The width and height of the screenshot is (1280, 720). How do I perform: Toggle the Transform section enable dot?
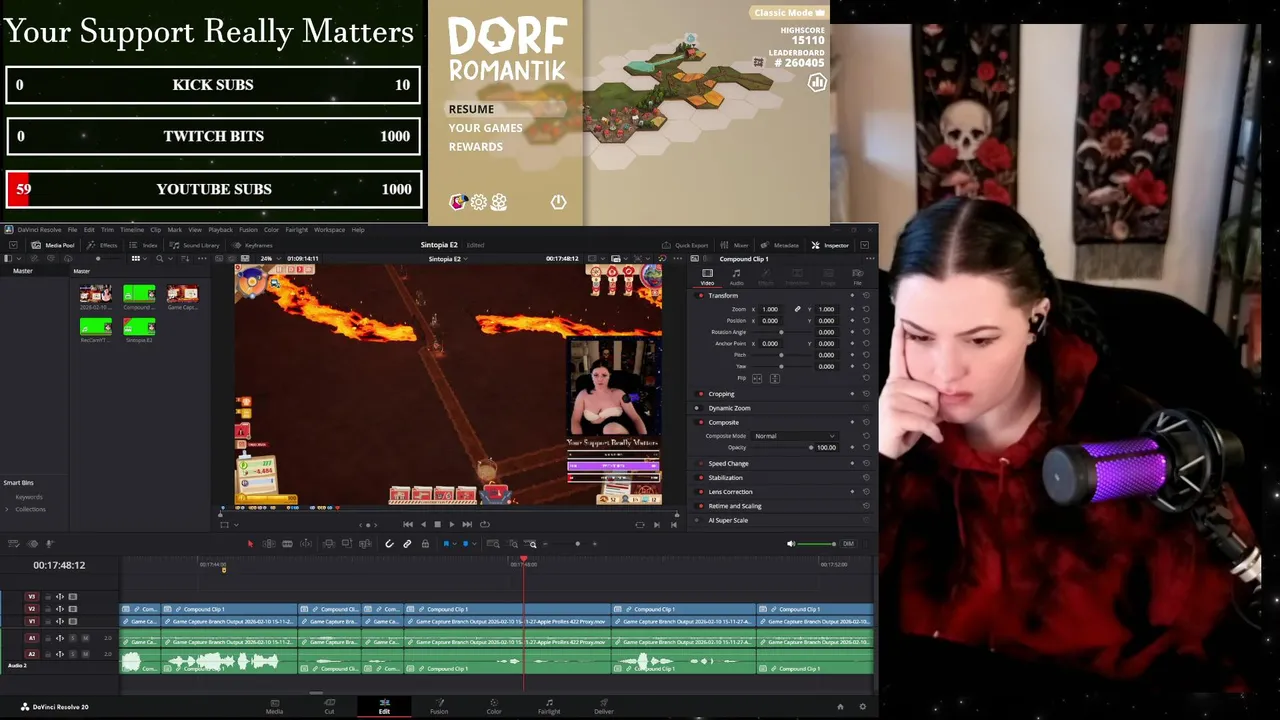click(700, 295)
